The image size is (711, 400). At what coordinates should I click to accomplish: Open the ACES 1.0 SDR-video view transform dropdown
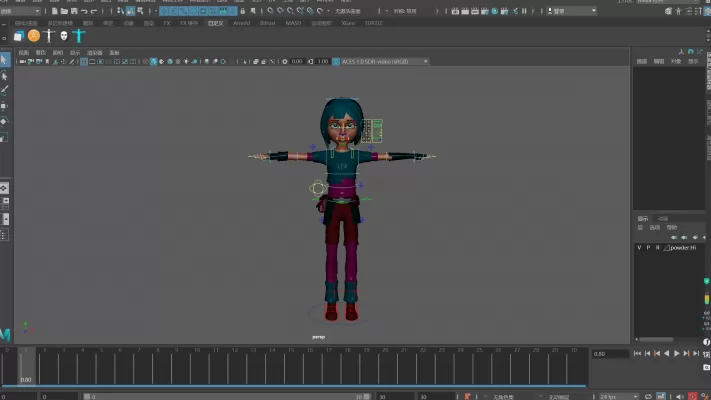383,61
